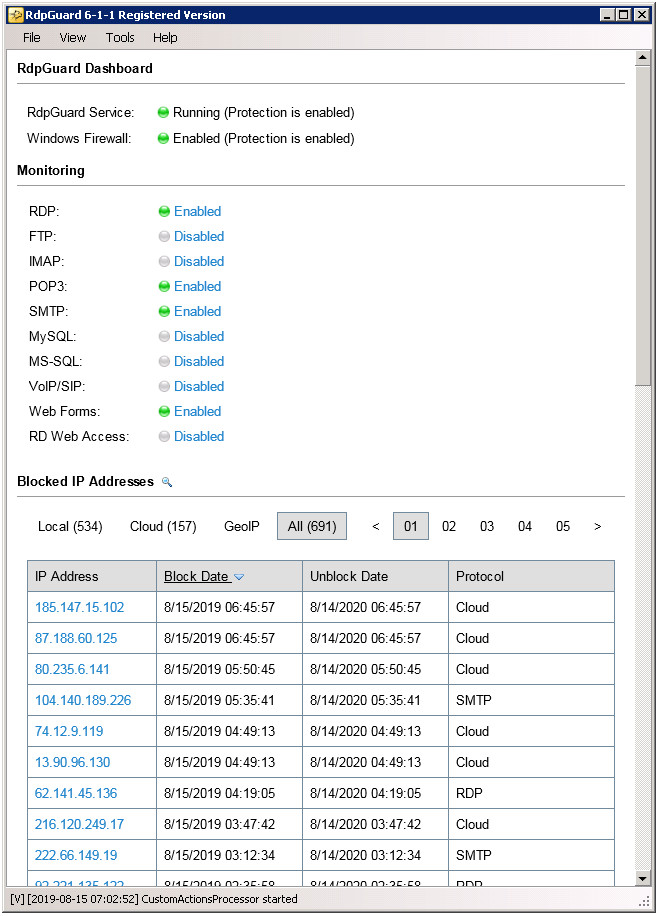Image resolution: width=659 pixels, height=916 pixels.
Task: Sort by the IP Address column header
Action: tap(92, 577)
